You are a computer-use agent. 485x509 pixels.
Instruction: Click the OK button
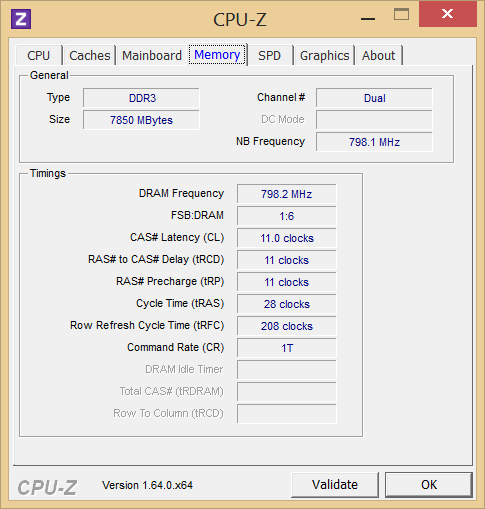(429, 485)
